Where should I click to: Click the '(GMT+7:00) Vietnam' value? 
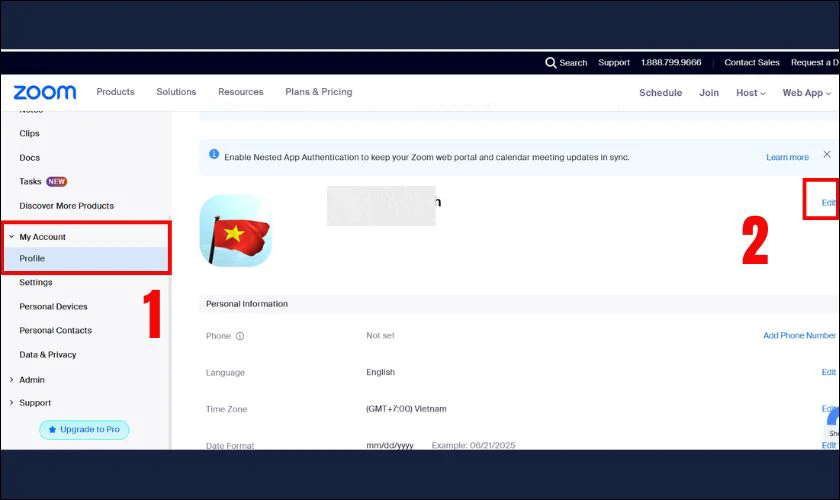point(406,409)
